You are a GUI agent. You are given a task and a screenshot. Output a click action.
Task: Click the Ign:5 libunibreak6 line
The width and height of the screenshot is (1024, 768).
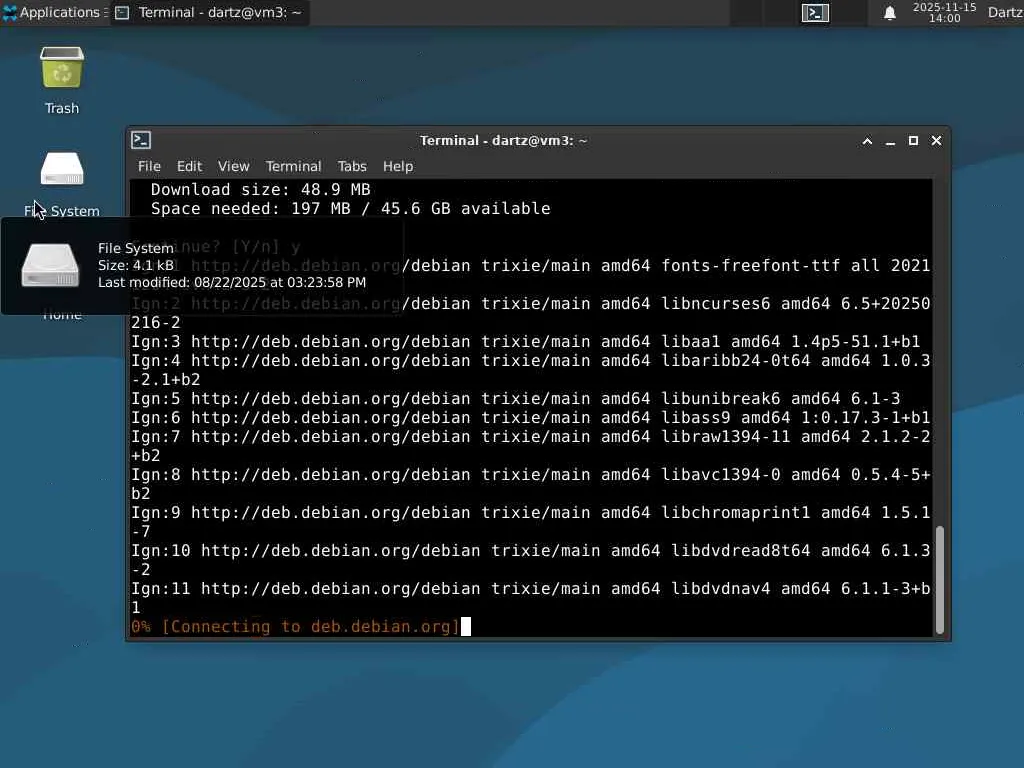pyautogui.click(x=516, y=398)
